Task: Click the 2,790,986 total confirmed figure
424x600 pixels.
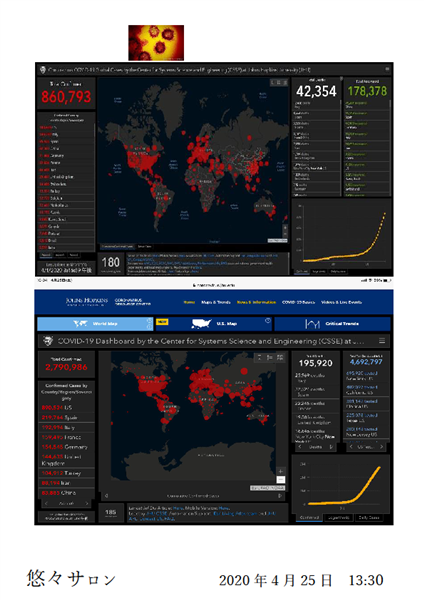Action: (66, 367)
